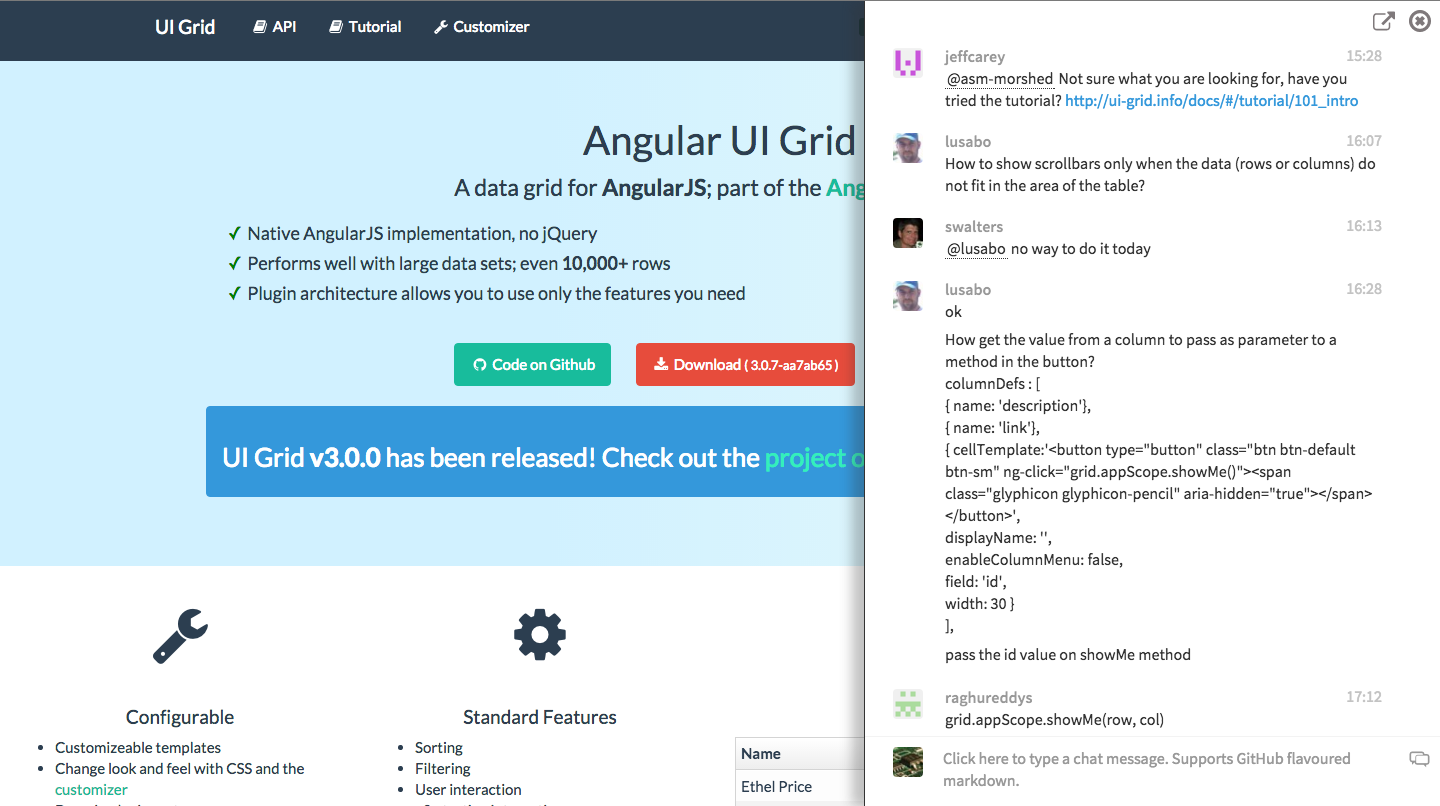
Task: Click the chat message input field
Action: pos(1168,770)
